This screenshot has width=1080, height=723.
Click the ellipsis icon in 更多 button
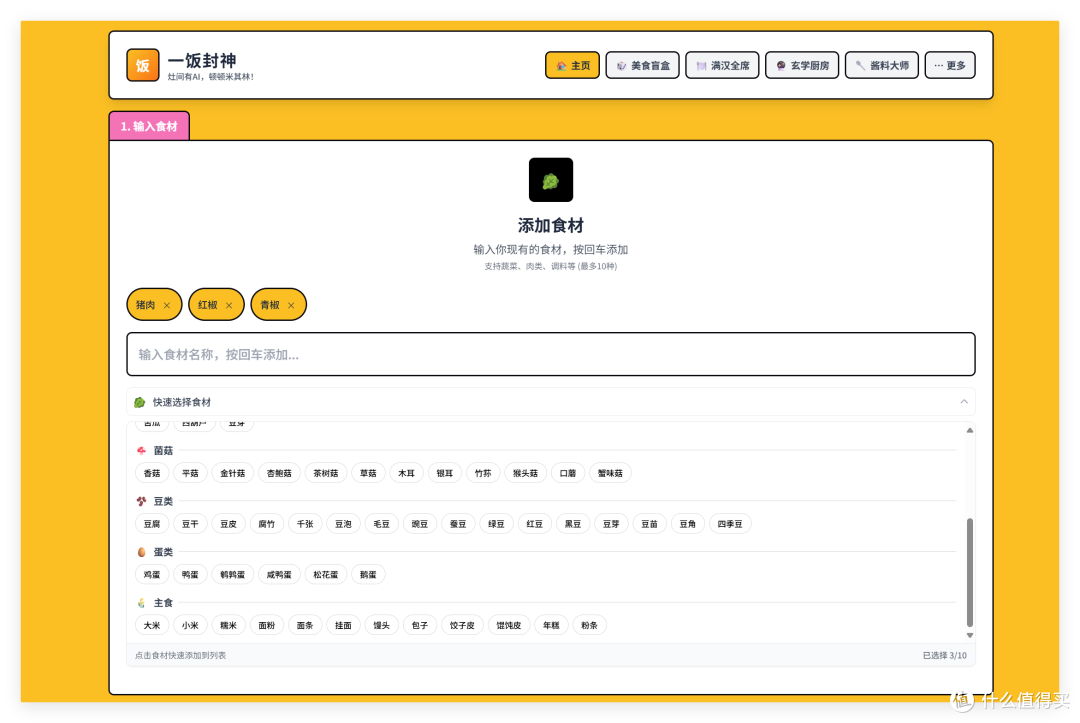click(938, 65)
